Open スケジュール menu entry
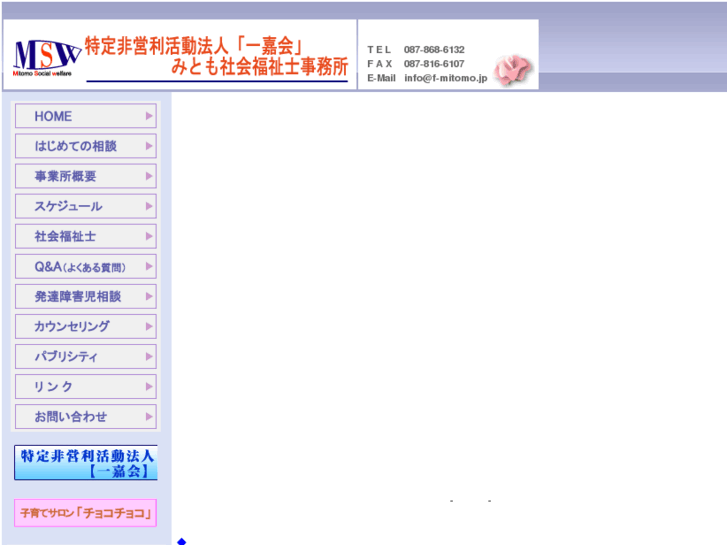 click(86, 206)
